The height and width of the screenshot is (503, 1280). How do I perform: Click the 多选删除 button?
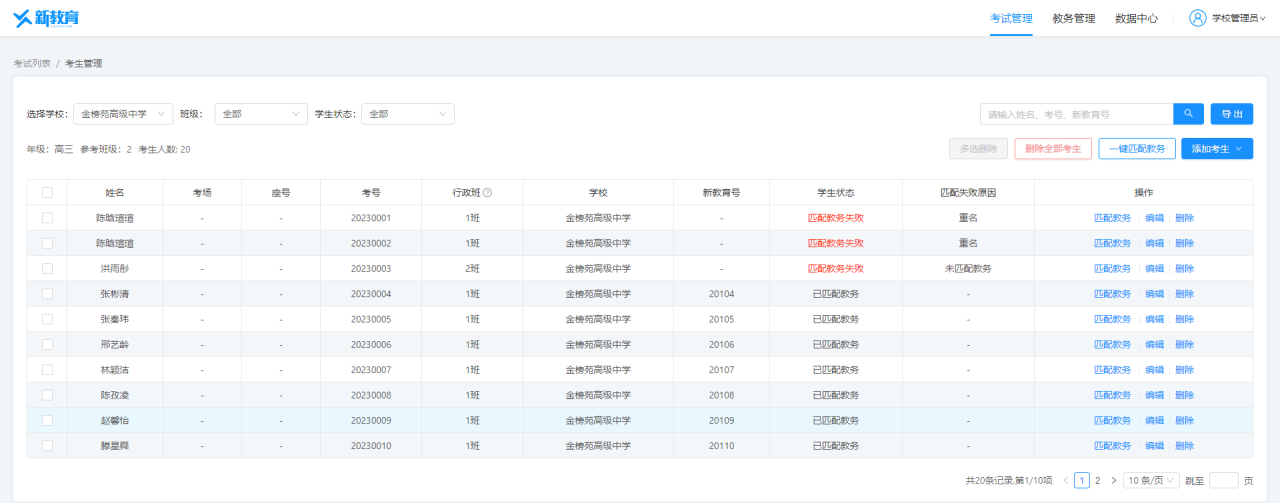(978, 148)
